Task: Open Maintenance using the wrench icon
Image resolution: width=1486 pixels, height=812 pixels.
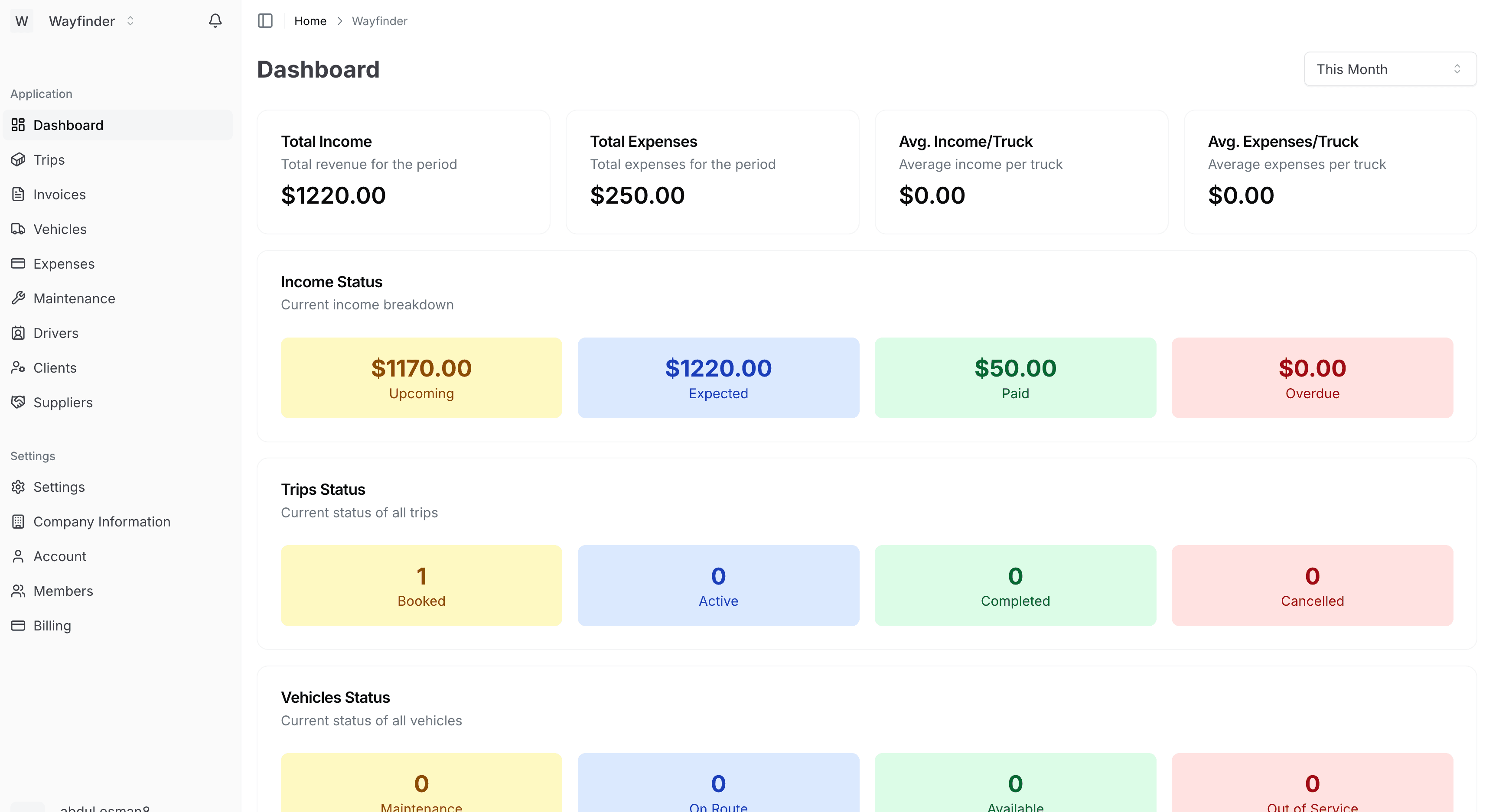Action: 18,298
